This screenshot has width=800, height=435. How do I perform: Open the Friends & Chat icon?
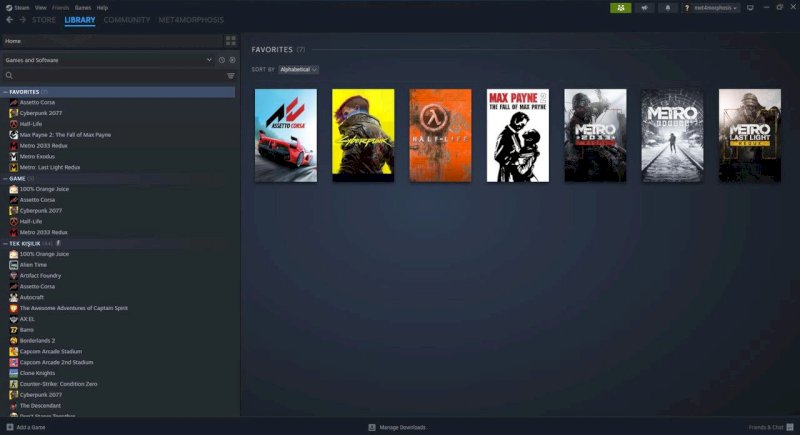click(x=790, y=427)
